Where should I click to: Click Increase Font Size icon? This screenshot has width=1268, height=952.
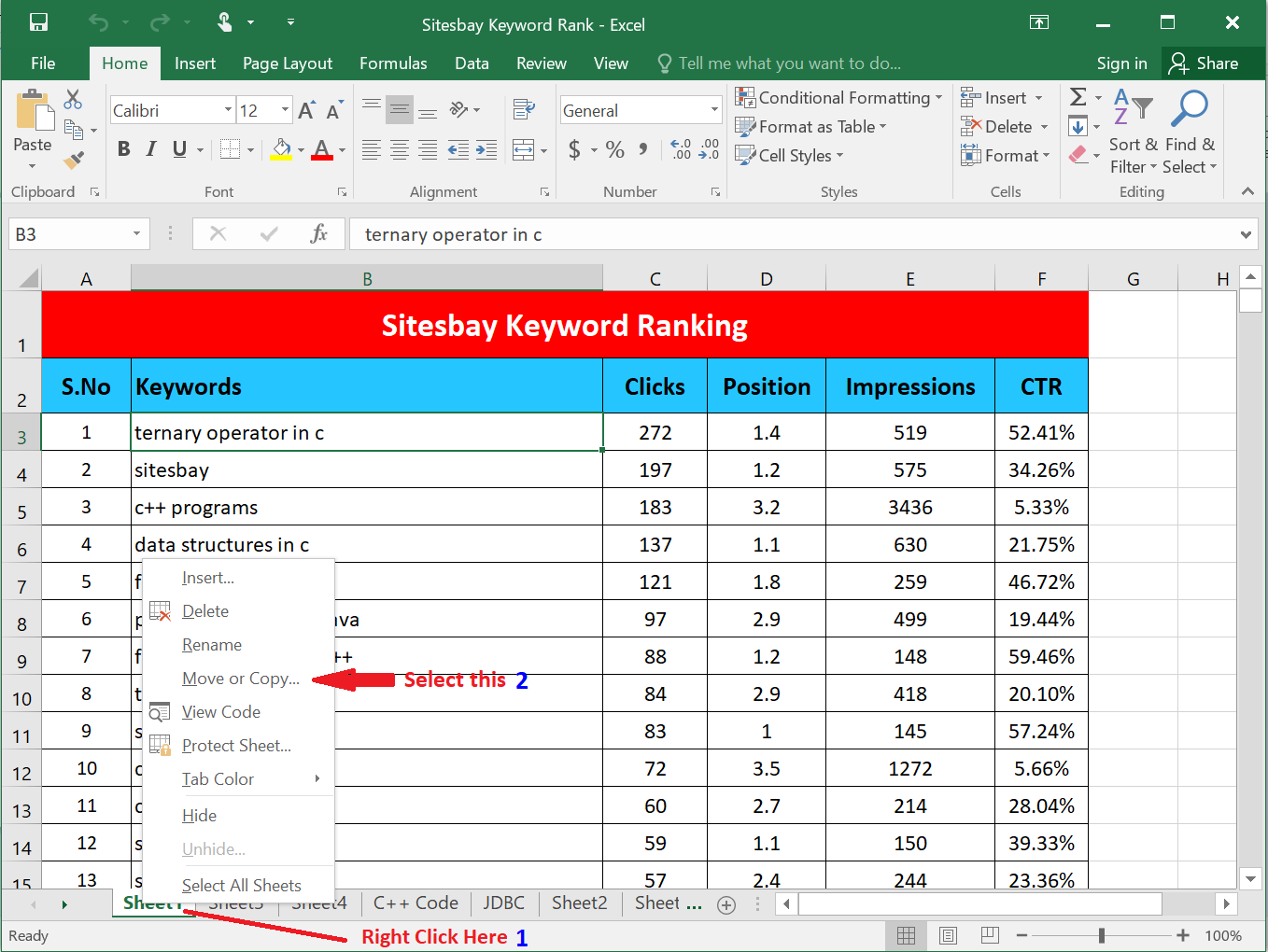(307, 110)
